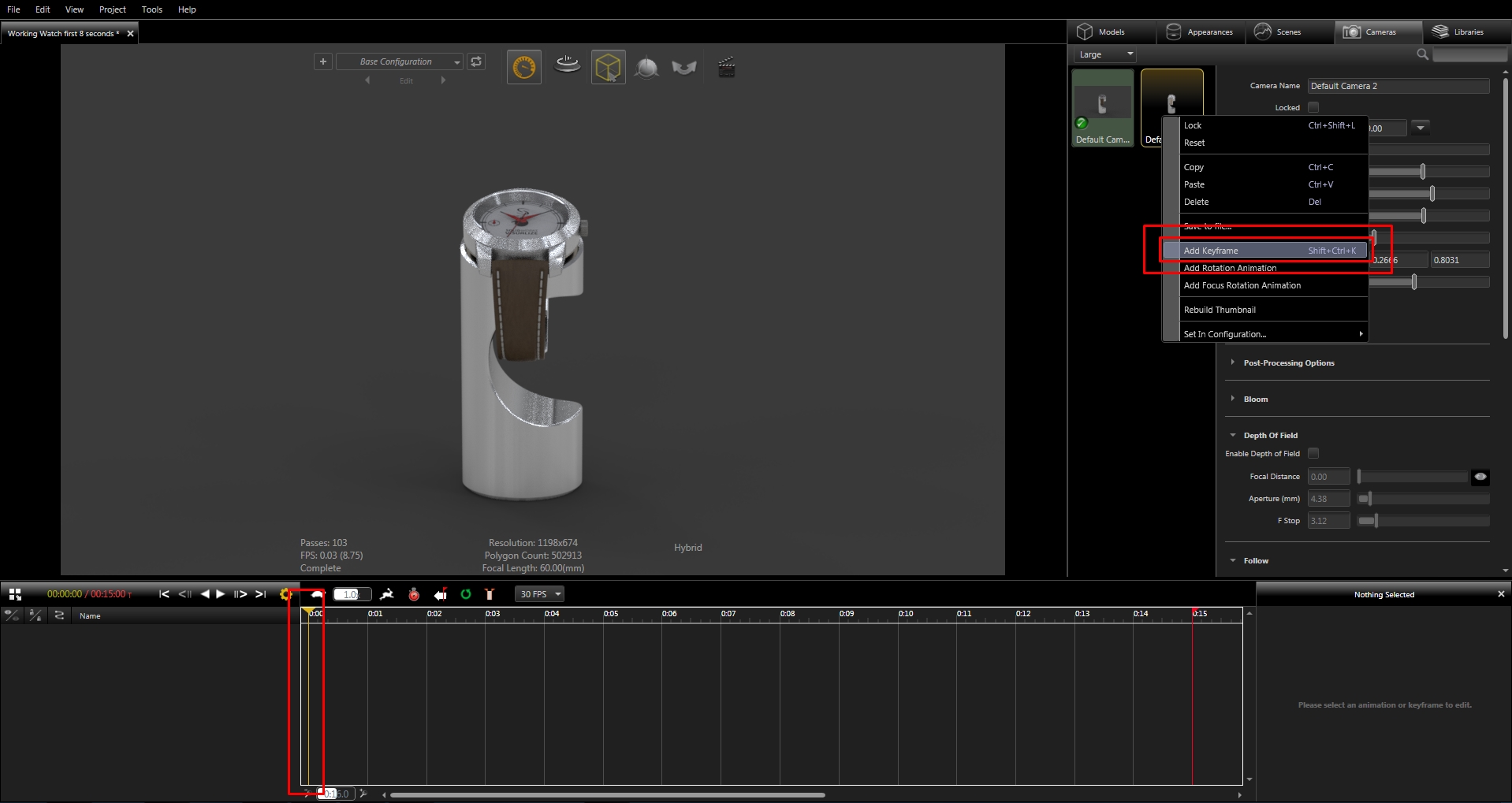Toggle the Locked checkbox for camera
The height and width of the screenshot is (803, 1512).
click(1313, 107)
